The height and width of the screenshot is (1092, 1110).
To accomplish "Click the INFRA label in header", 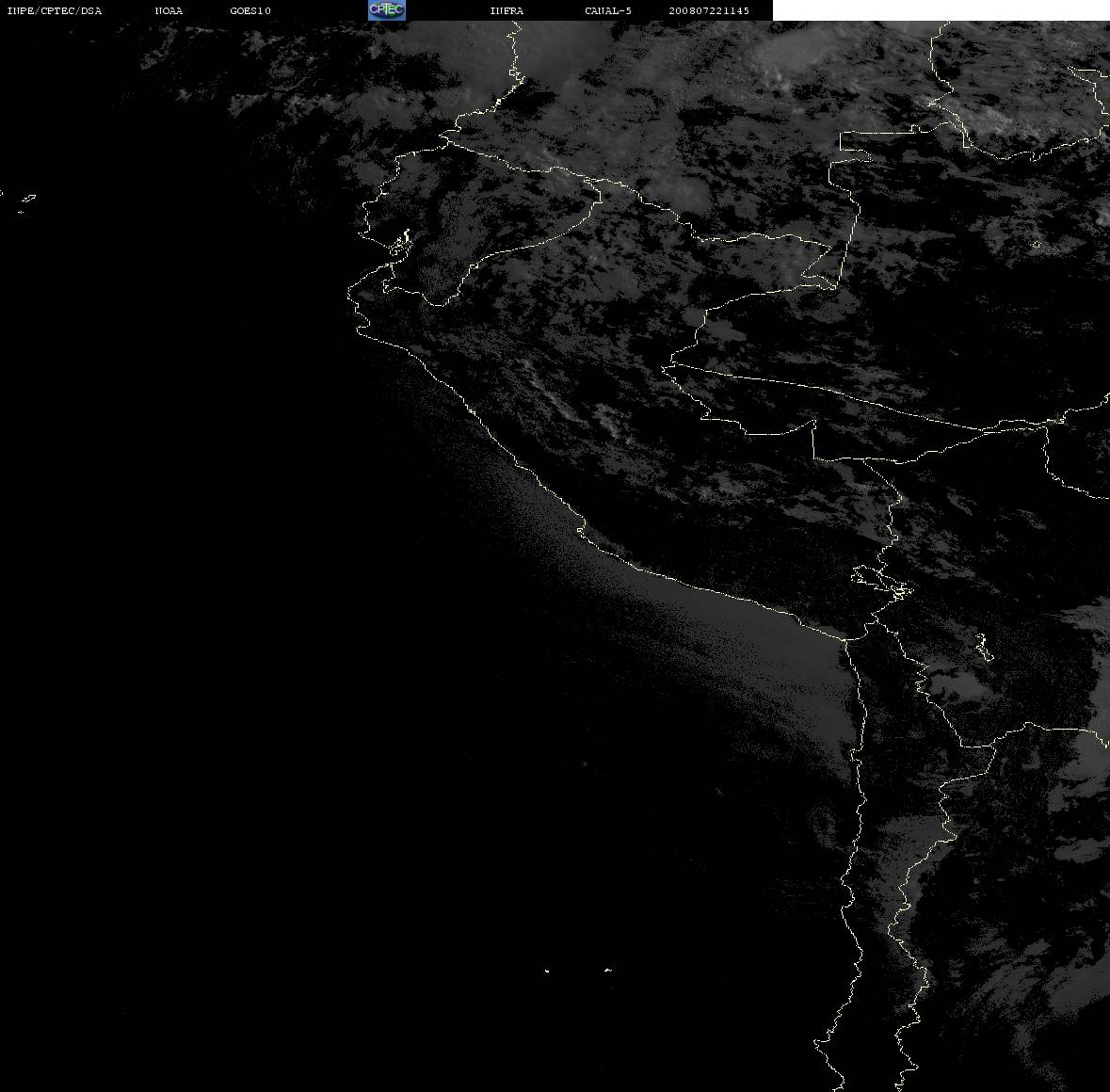I will tap(507, 10).
